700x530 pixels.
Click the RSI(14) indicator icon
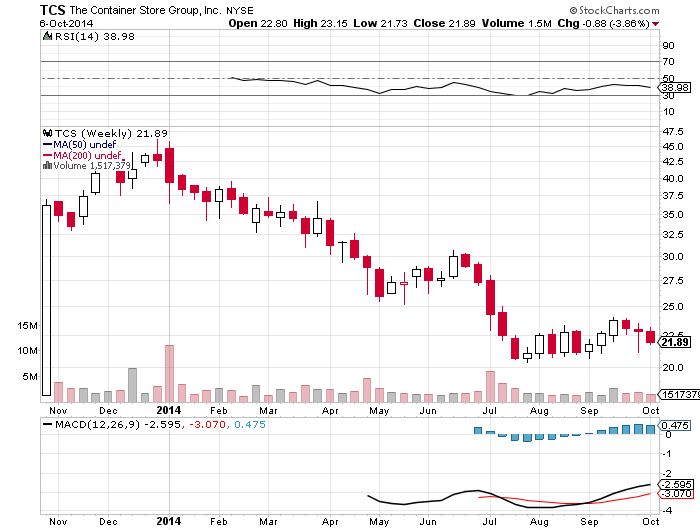(47, 36)
